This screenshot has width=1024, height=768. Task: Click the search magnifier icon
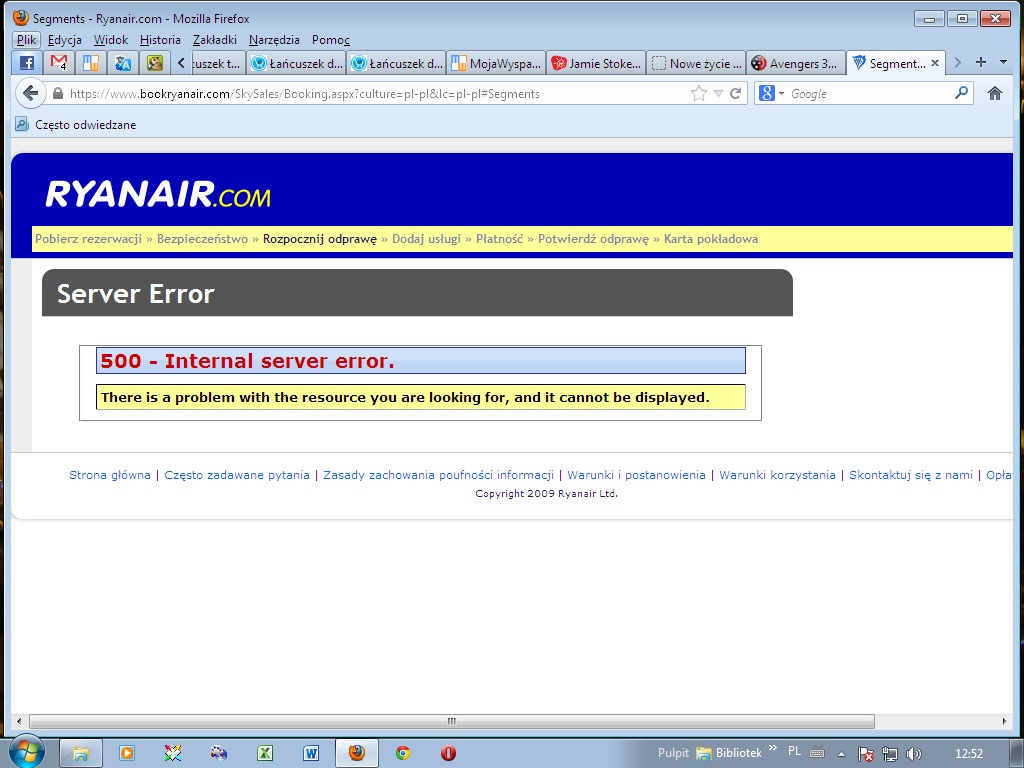click(961, 93)
